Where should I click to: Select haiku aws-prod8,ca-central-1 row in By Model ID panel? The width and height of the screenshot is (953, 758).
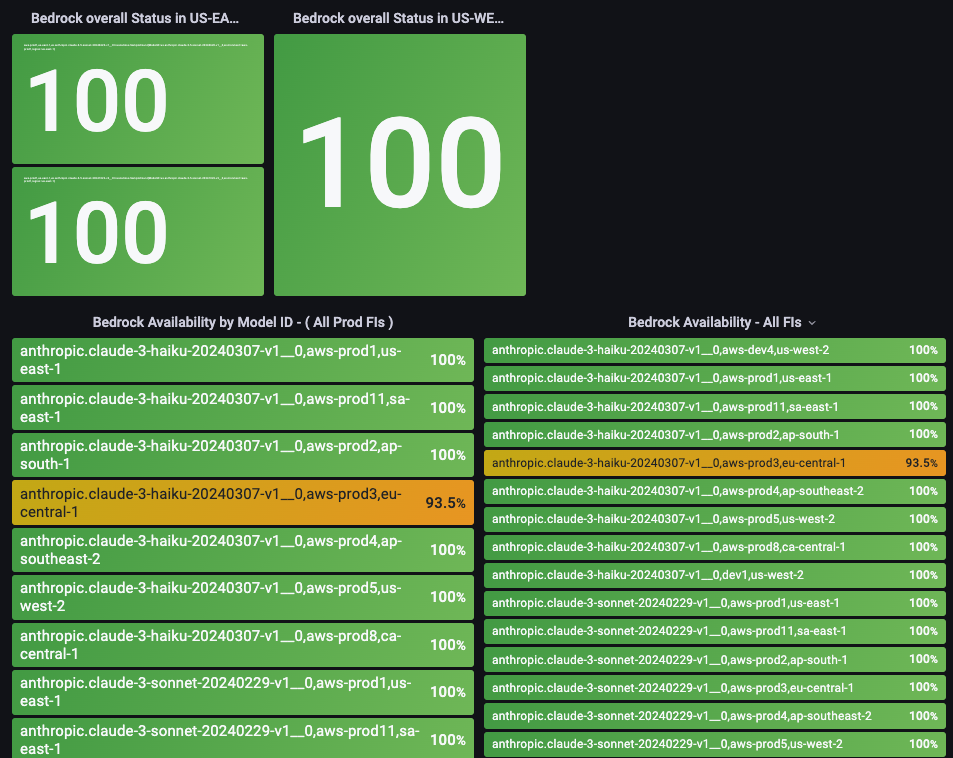[243, 645]
